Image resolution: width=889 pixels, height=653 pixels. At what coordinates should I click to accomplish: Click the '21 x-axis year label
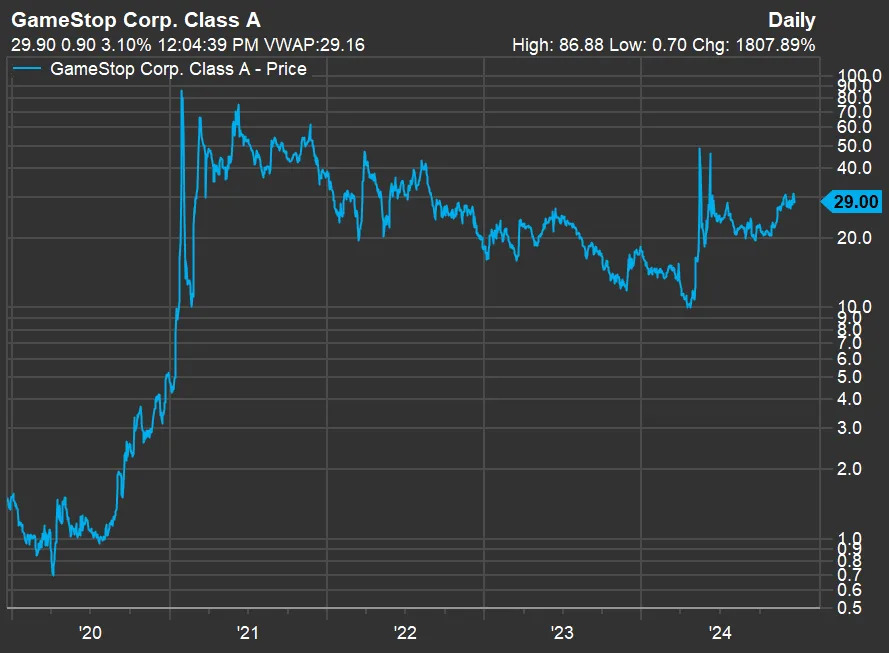248,633
